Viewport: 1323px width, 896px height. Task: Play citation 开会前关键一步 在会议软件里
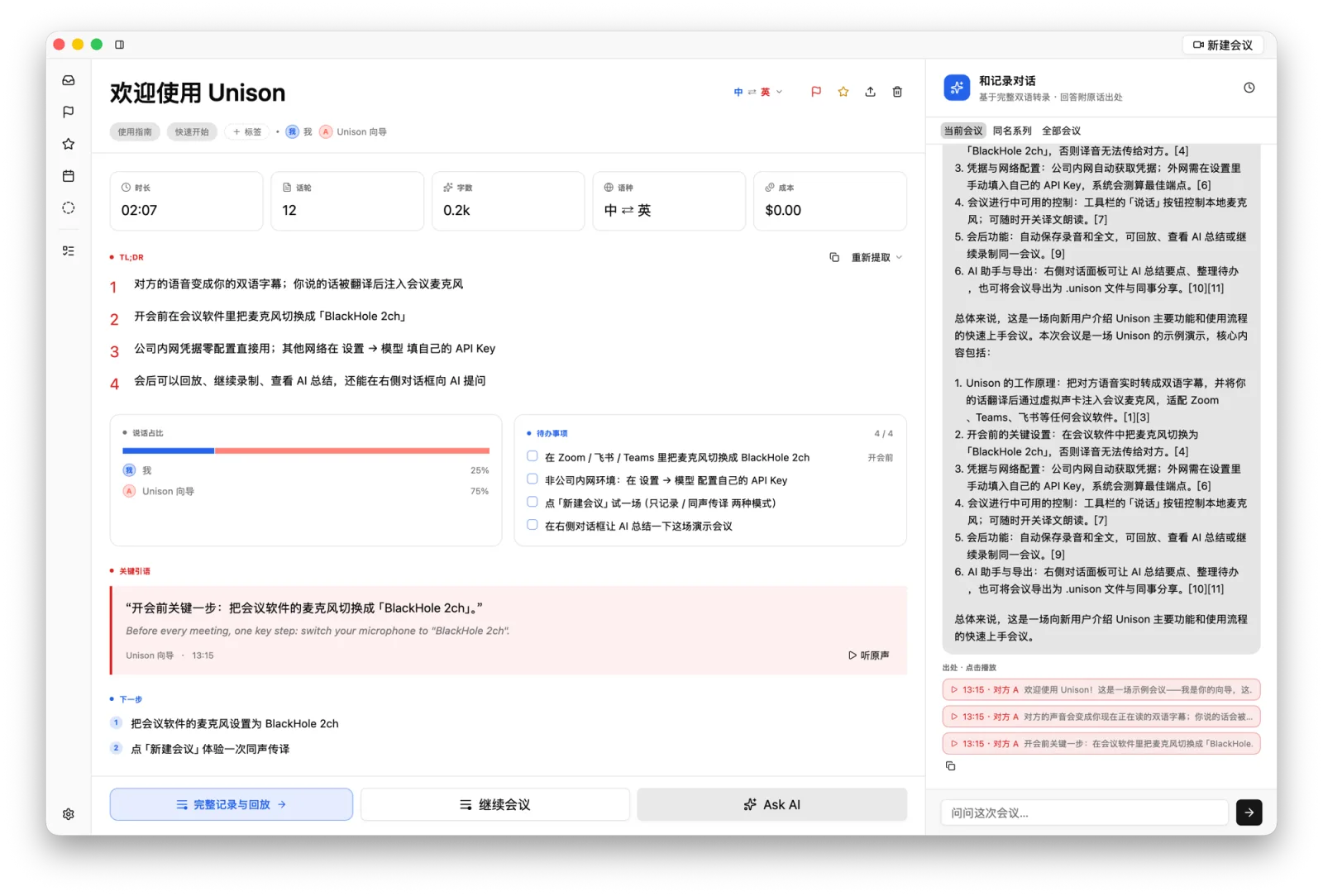[x=1101, y=744]
